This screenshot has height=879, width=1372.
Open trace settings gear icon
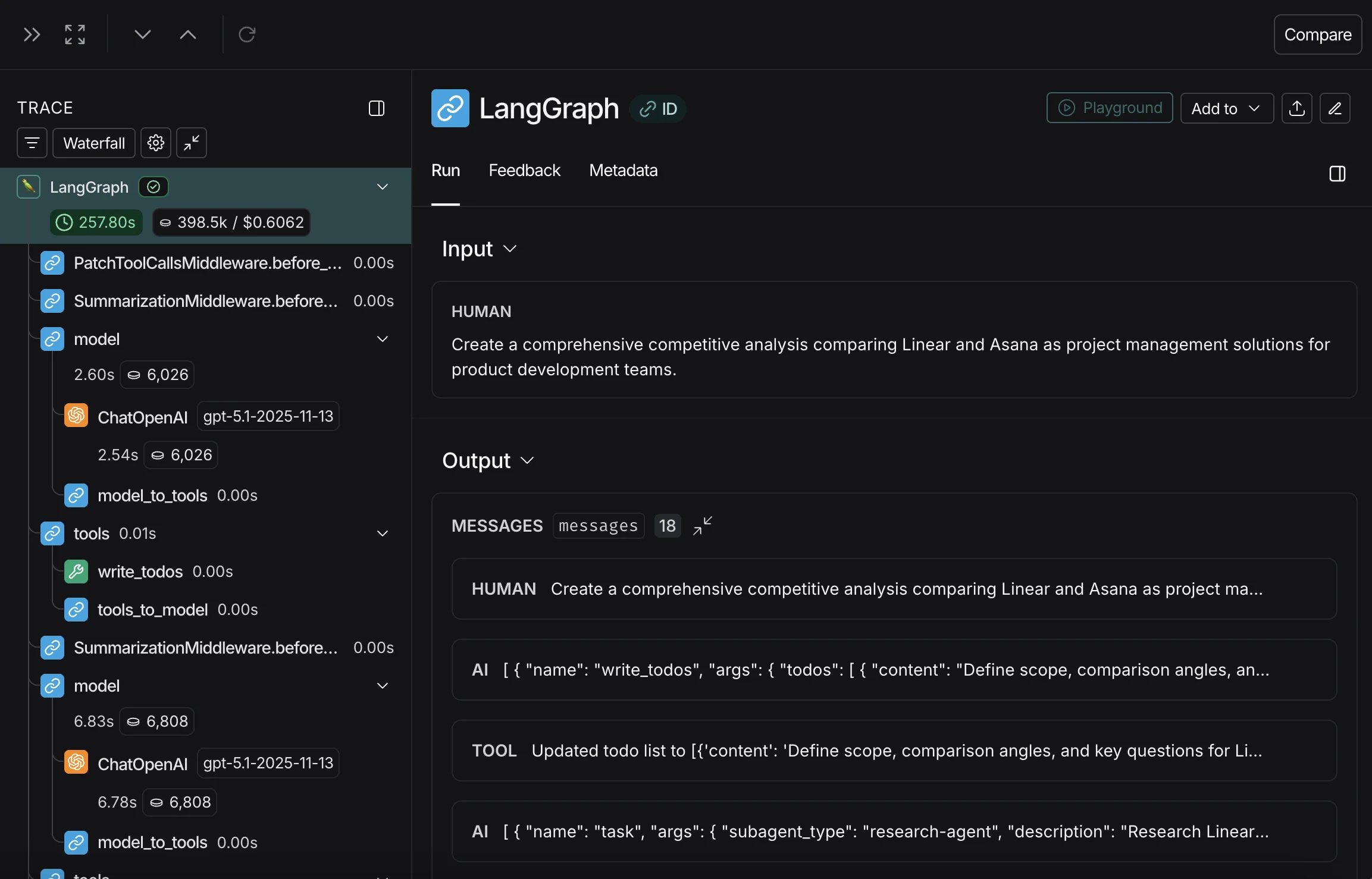(156, 143)
